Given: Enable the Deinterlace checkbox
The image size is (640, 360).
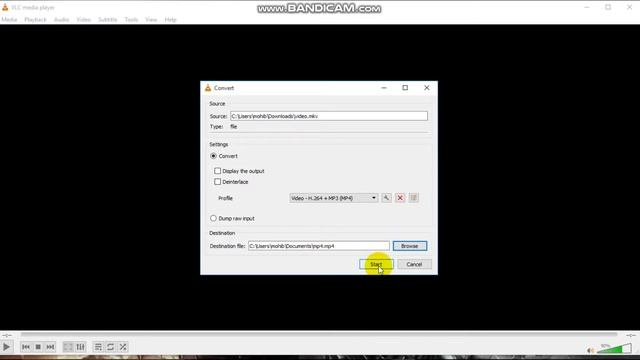Looking at the screenshot, I should tap(218, 182).
